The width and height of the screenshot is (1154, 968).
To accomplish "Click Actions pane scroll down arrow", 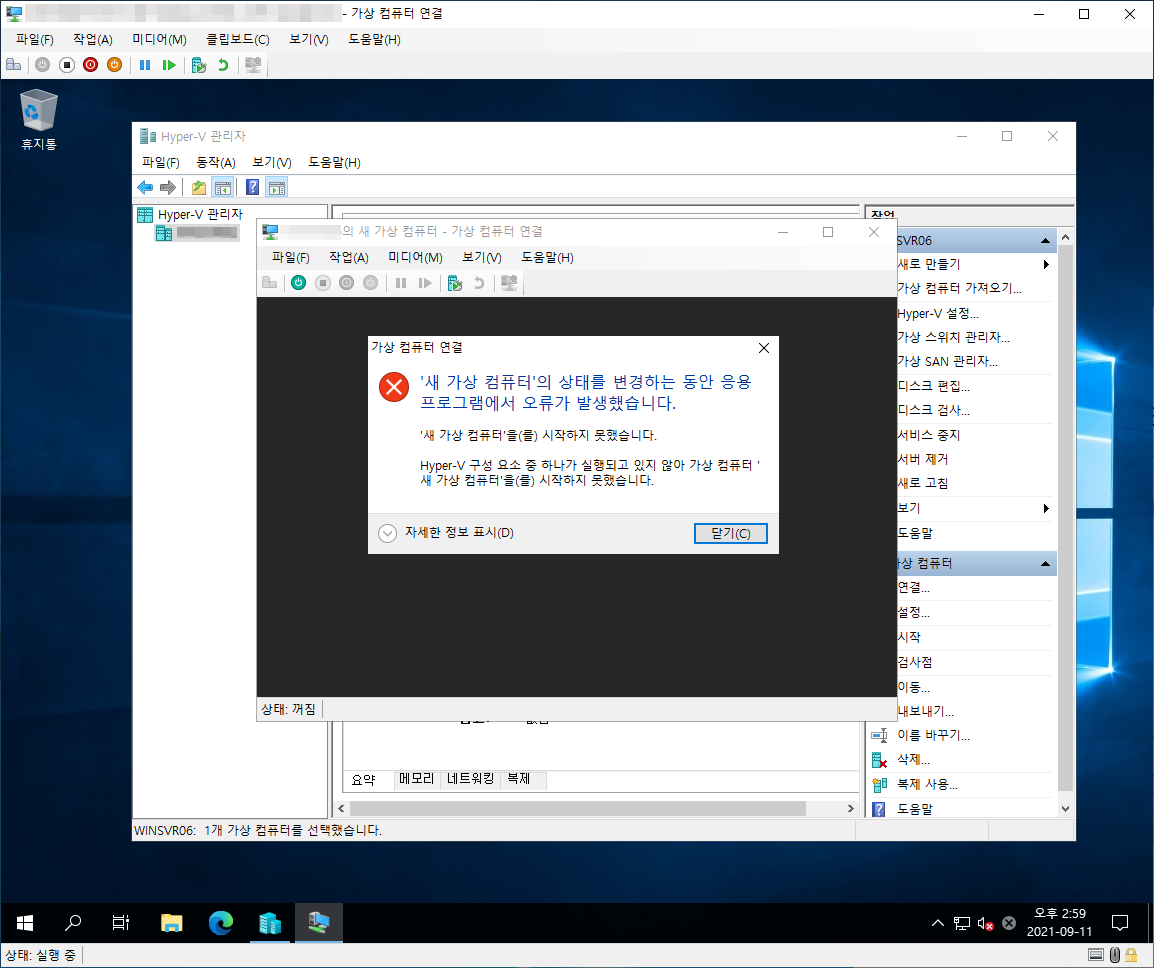I will point(1065,809).
